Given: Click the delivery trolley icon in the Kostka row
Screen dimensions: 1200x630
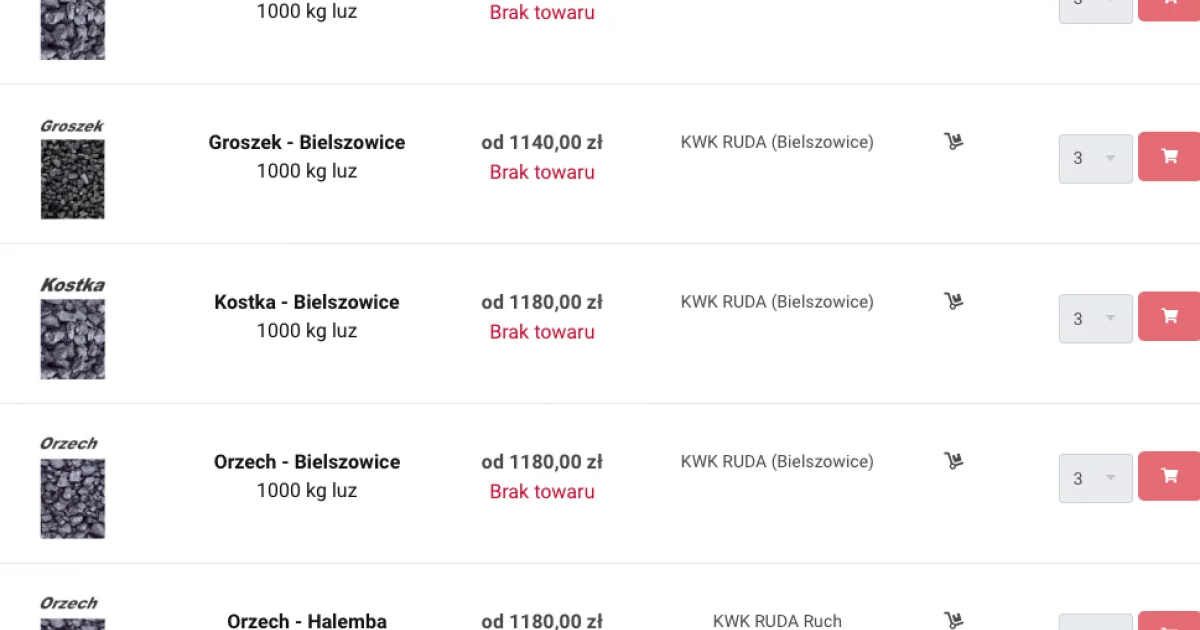Looking at the screenshot, I should tap(953, 301).
